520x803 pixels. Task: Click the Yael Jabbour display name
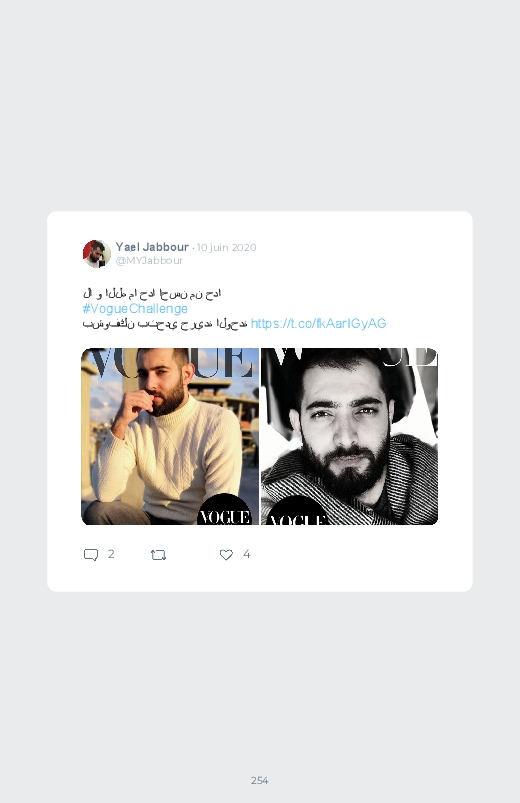[152, 247]
